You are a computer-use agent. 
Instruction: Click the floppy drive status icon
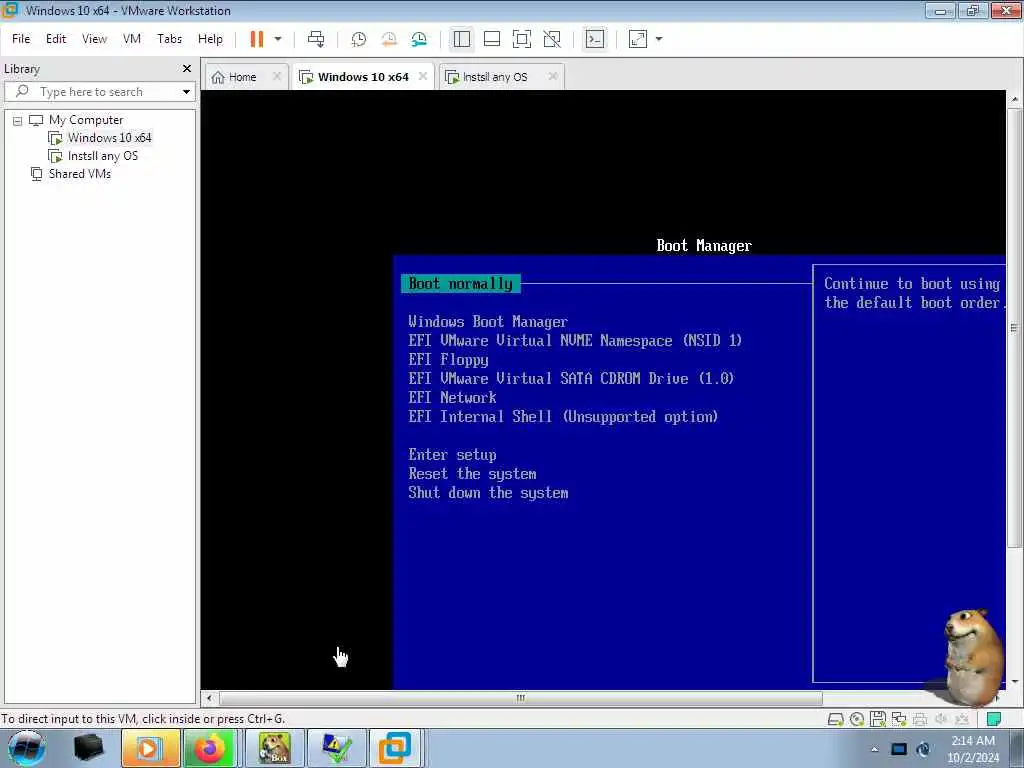[x=878, y=720]
